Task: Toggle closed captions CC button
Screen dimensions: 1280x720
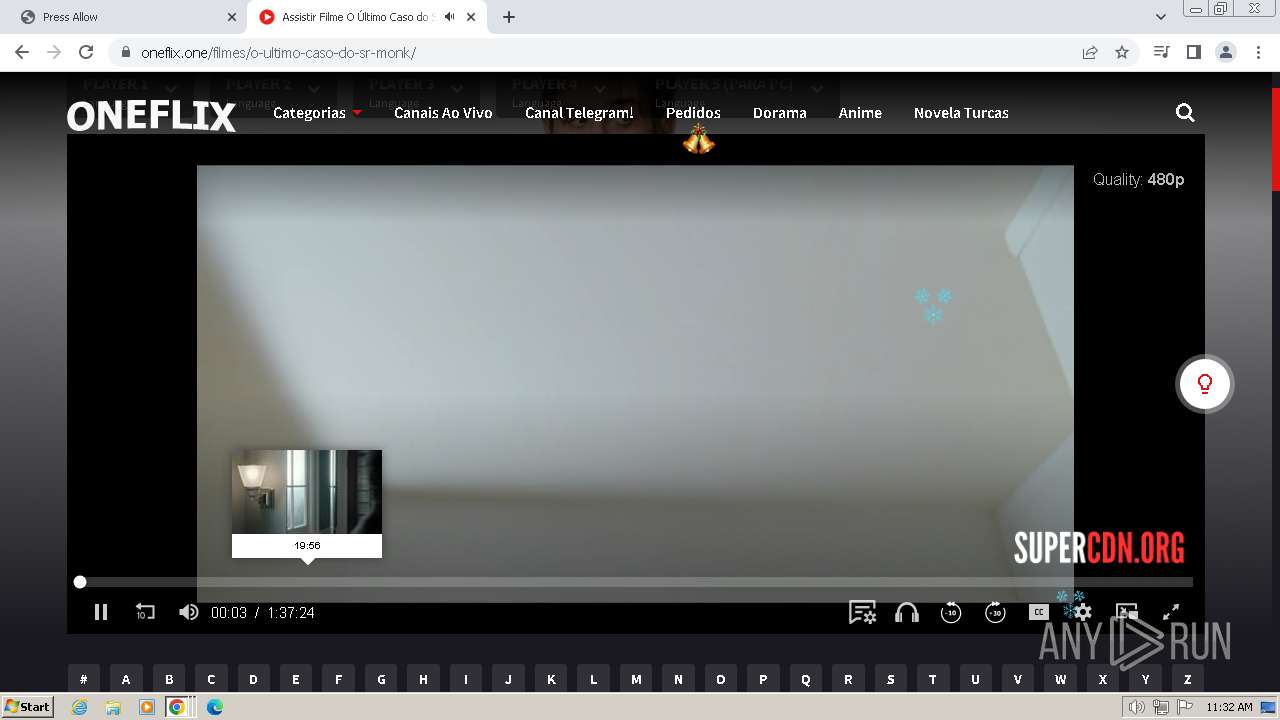Action: point(1039,612)
